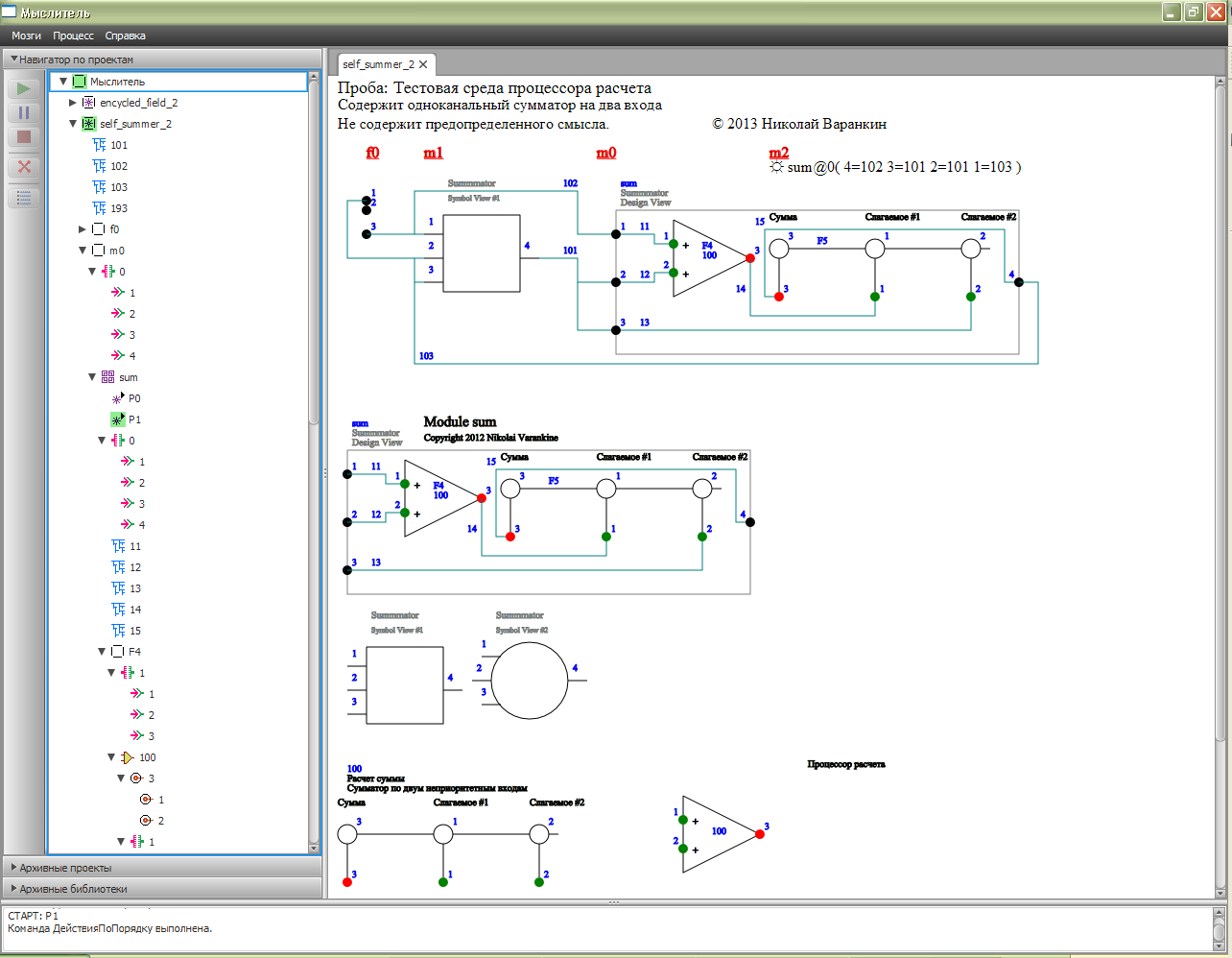
Task: Close the self_summer_2 tab
Action: [x=423, y=64]
